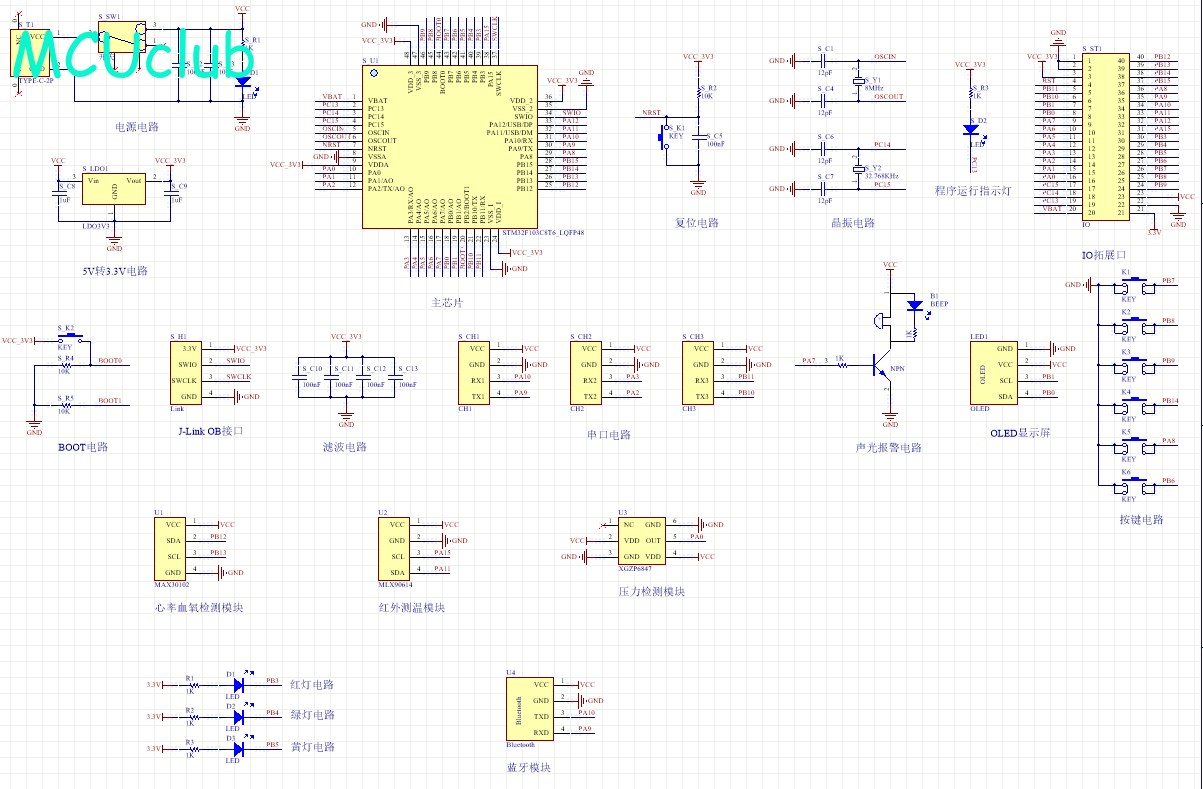Click the LDO3V3 voltage regulator component
1203x789 pixels.
(114, 189)
